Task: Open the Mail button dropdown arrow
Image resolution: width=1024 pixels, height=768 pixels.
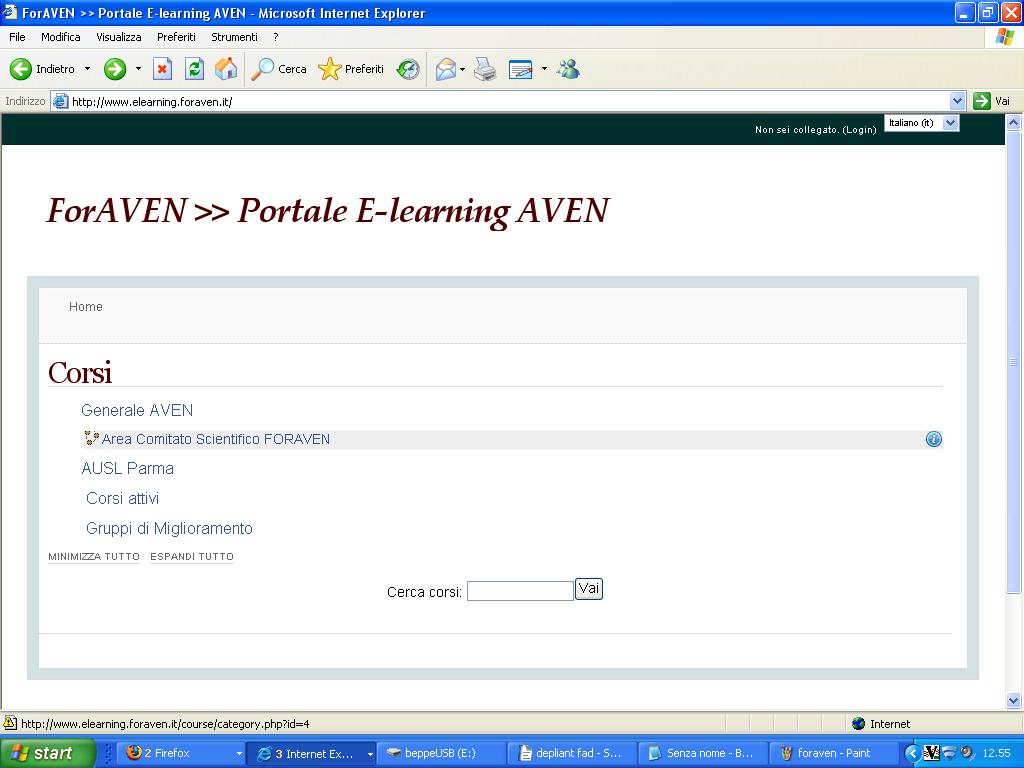Action: pos(462,69)
